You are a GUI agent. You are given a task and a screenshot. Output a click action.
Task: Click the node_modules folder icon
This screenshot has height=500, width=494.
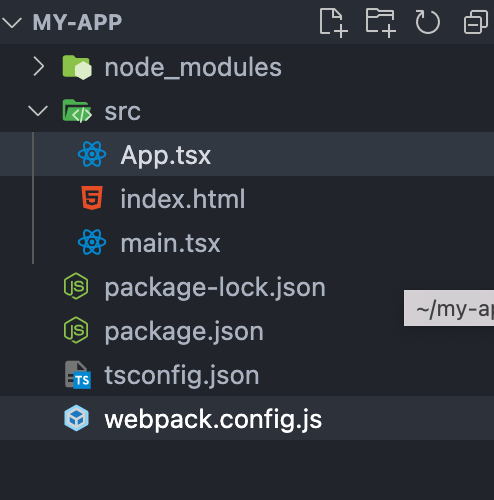77,67
